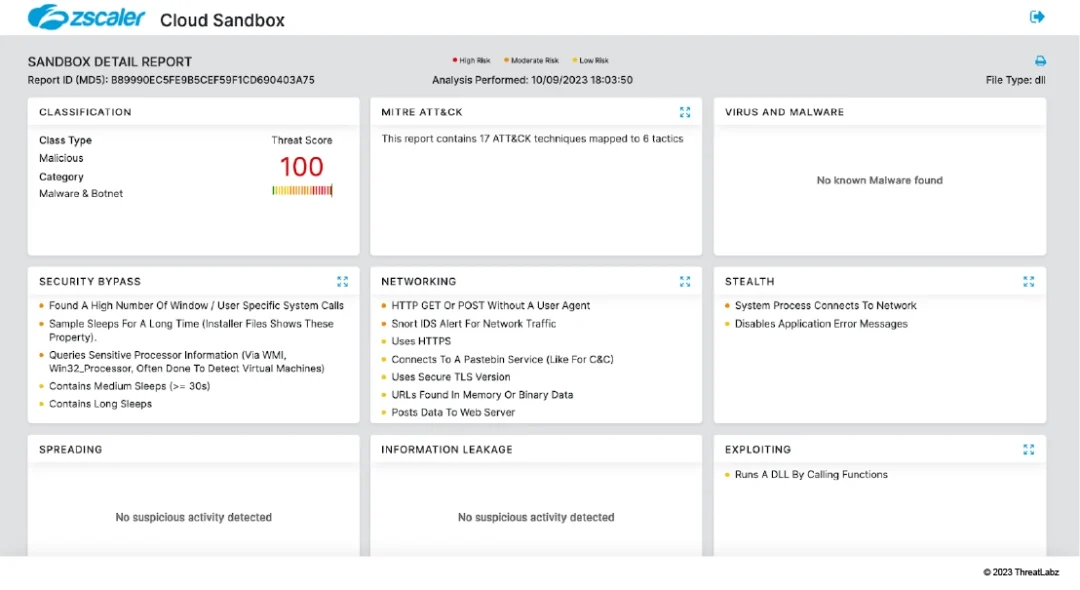Select 'Contains Long Sleeps' bypass entry
The image size is (1080, 590).
pos(100,404)
